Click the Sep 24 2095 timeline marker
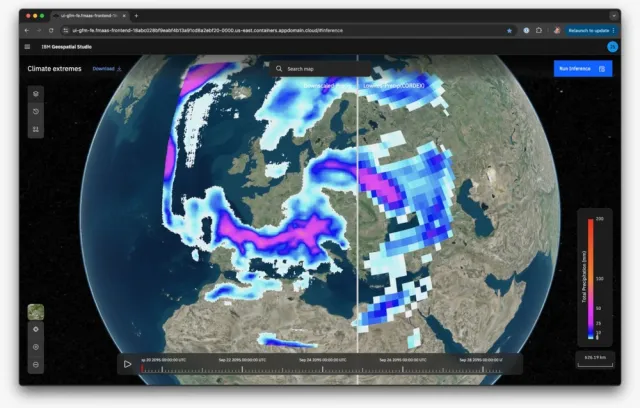The width and height of the screenshot is (640, 408). [322, 360]
